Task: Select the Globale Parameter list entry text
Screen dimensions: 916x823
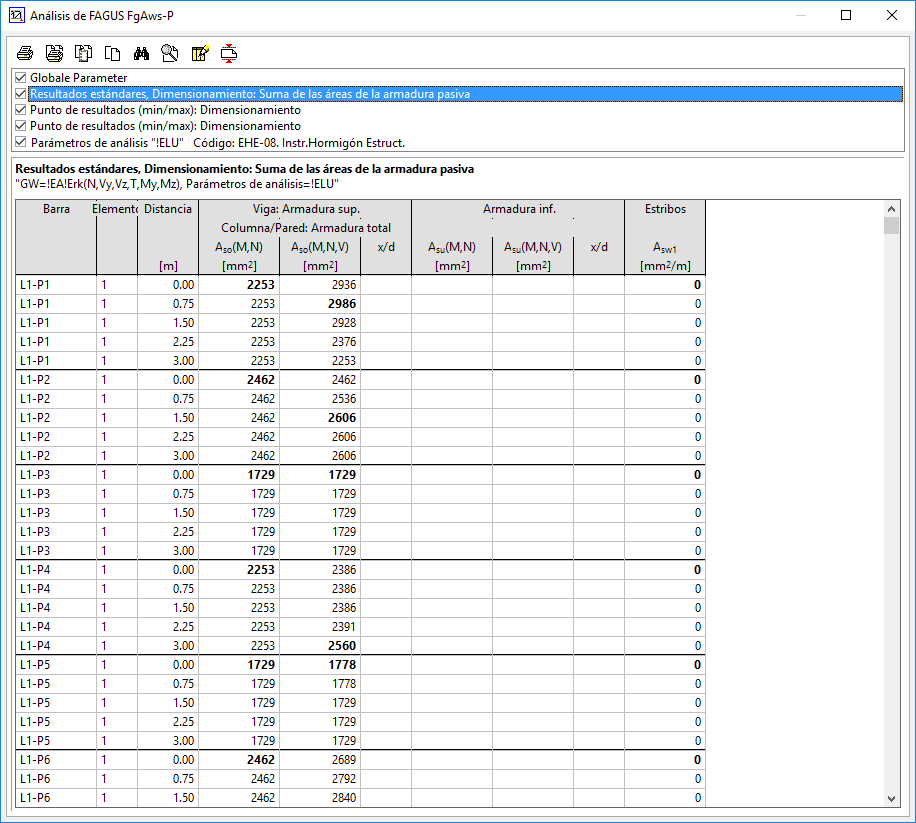Action: tap(78, 78)
